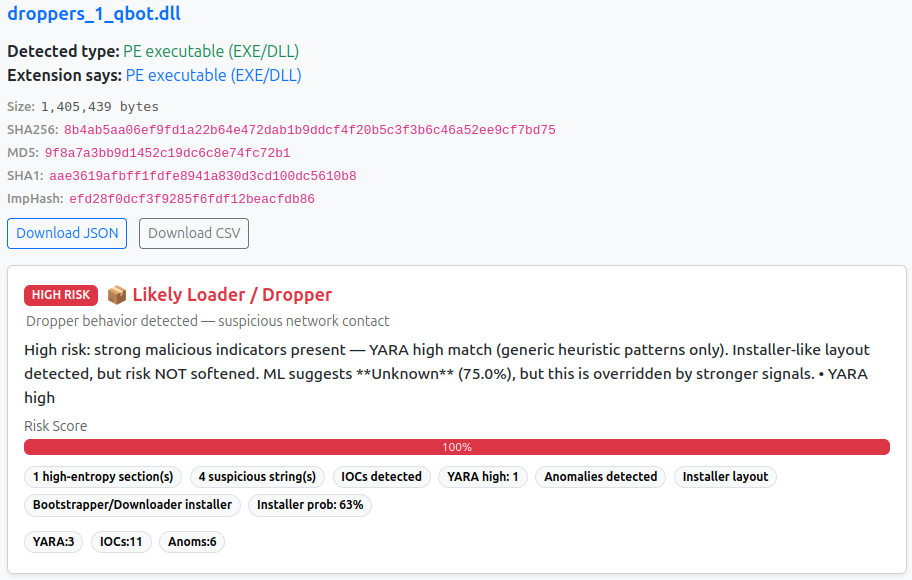Click the YARA:3 count pill

coord(54,542)
